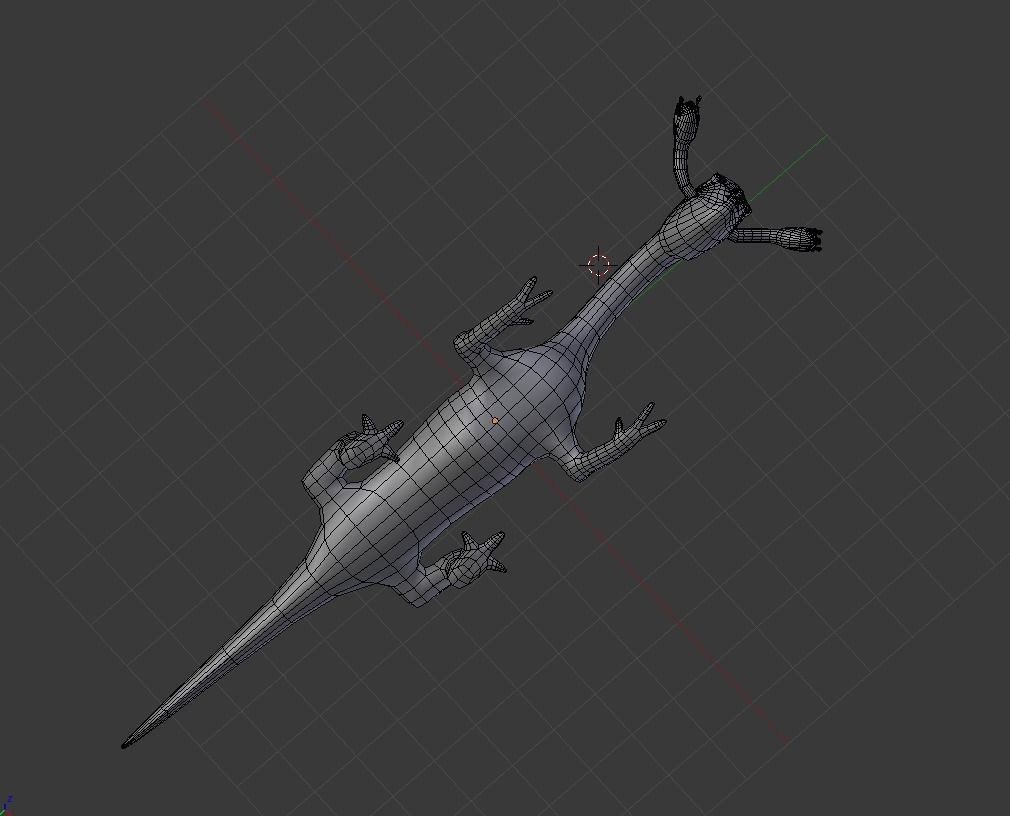Click the orange object origin dot
The image size is (1010, 816).
coord(495,421)
